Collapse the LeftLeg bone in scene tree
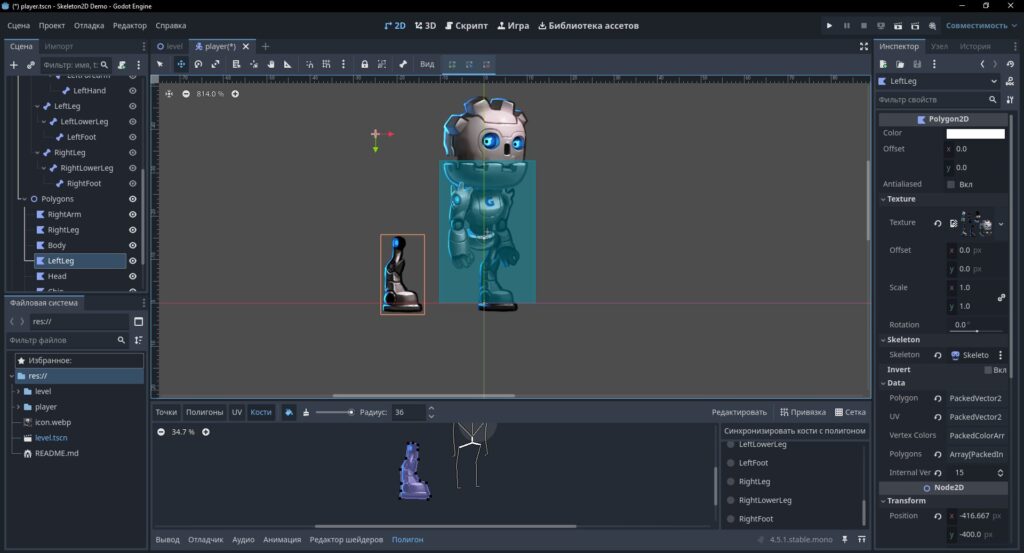1024x553 pixels. click(x=37, y=106)
